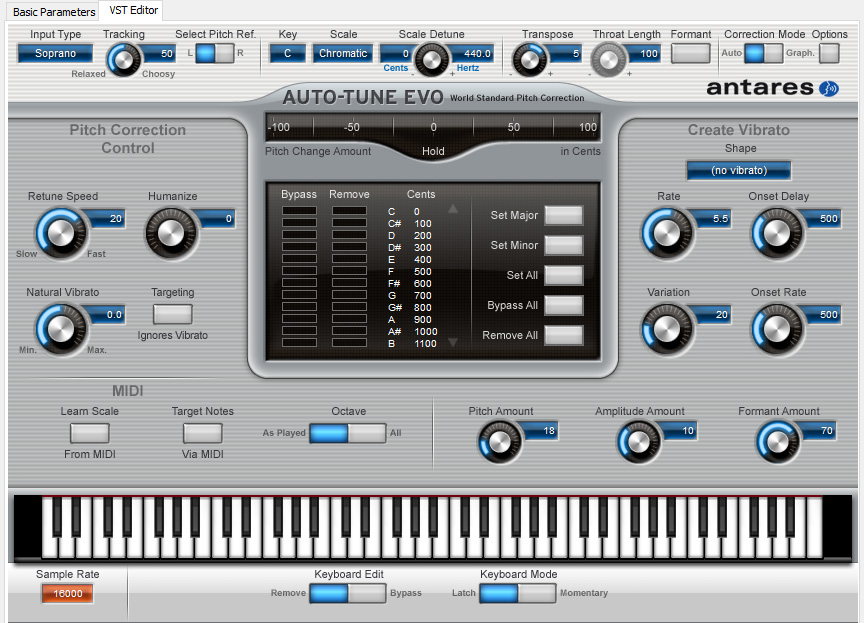The image size is (864, 623).
Task: Click the Sample Rate 16000 field
Action: click(68, 593)
